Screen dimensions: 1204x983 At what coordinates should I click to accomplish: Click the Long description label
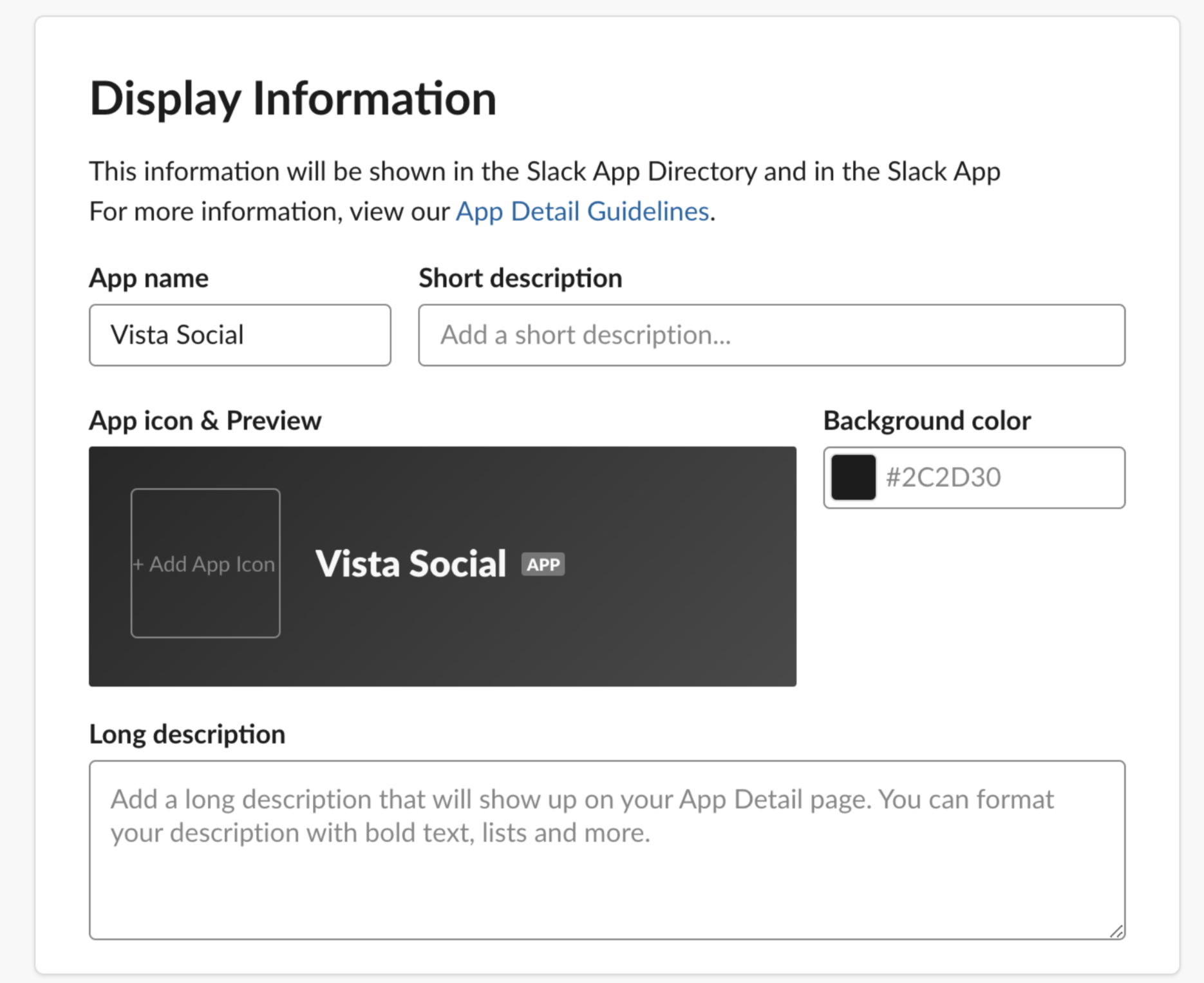tap(187, 734)
